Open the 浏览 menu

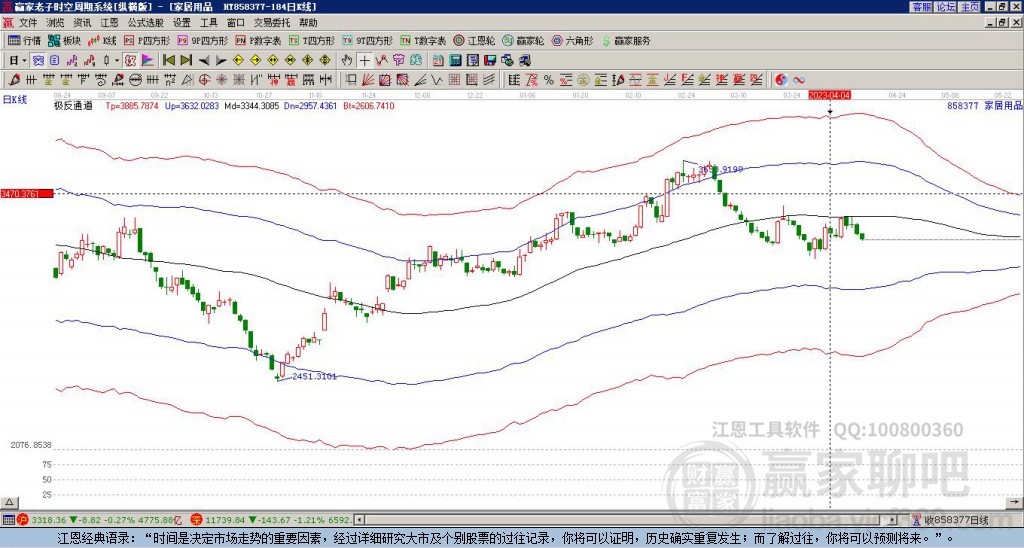pyautogui.click(x=56, y=23)
